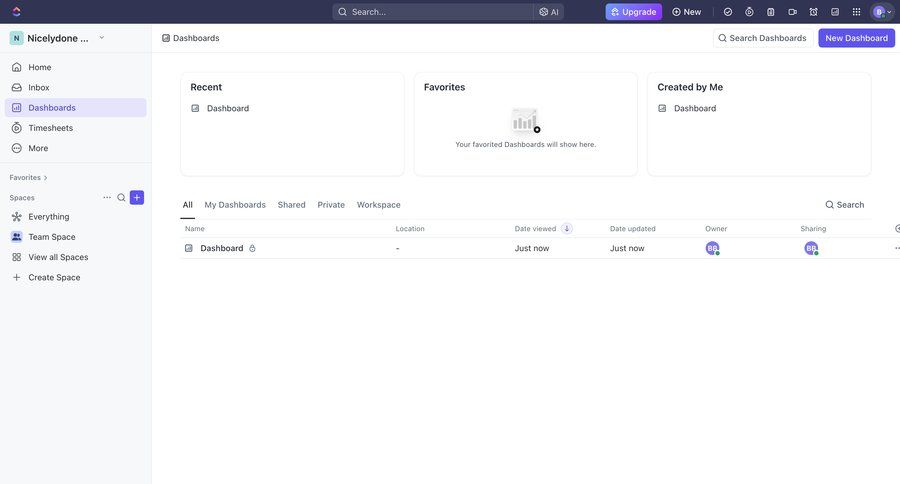Click the favorites chart placeholder illustration

tap(525, 121)
